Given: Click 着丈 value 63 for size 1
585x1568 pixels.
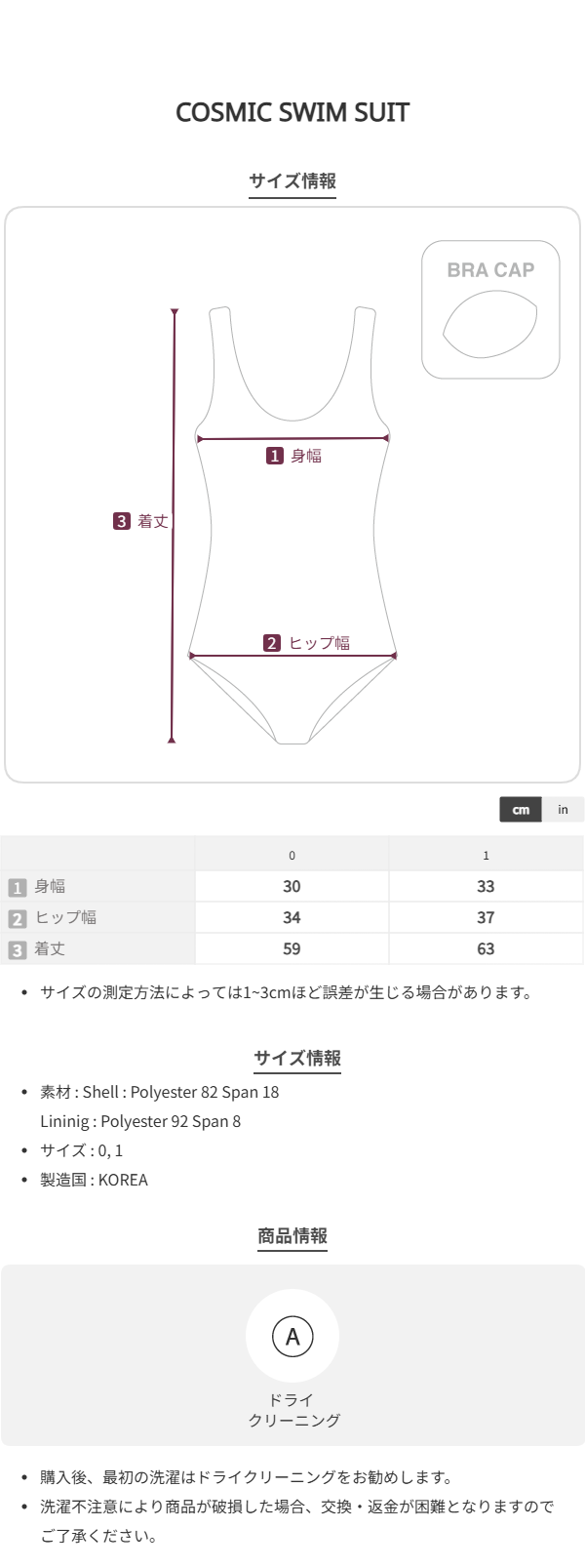Looking at the screenshot, I should point(486,949).
